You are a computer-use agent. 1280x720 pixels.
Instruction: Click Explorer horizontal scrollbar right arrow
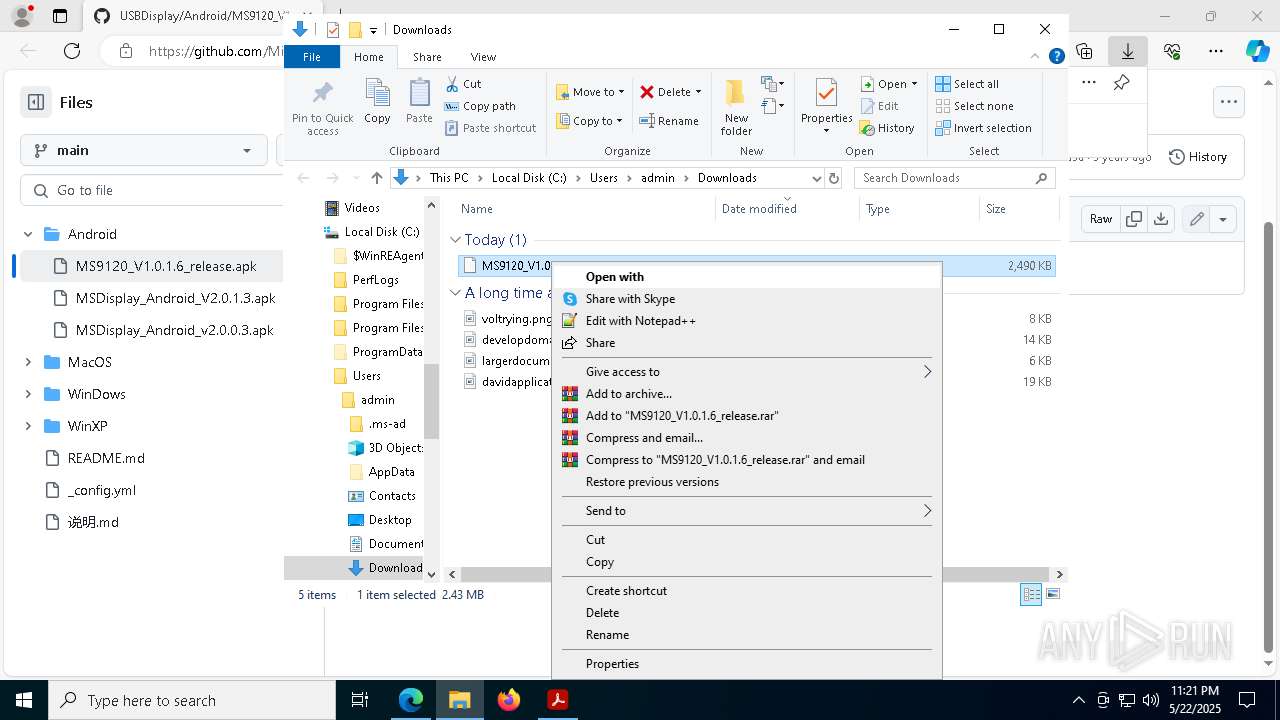point(1060,574)
